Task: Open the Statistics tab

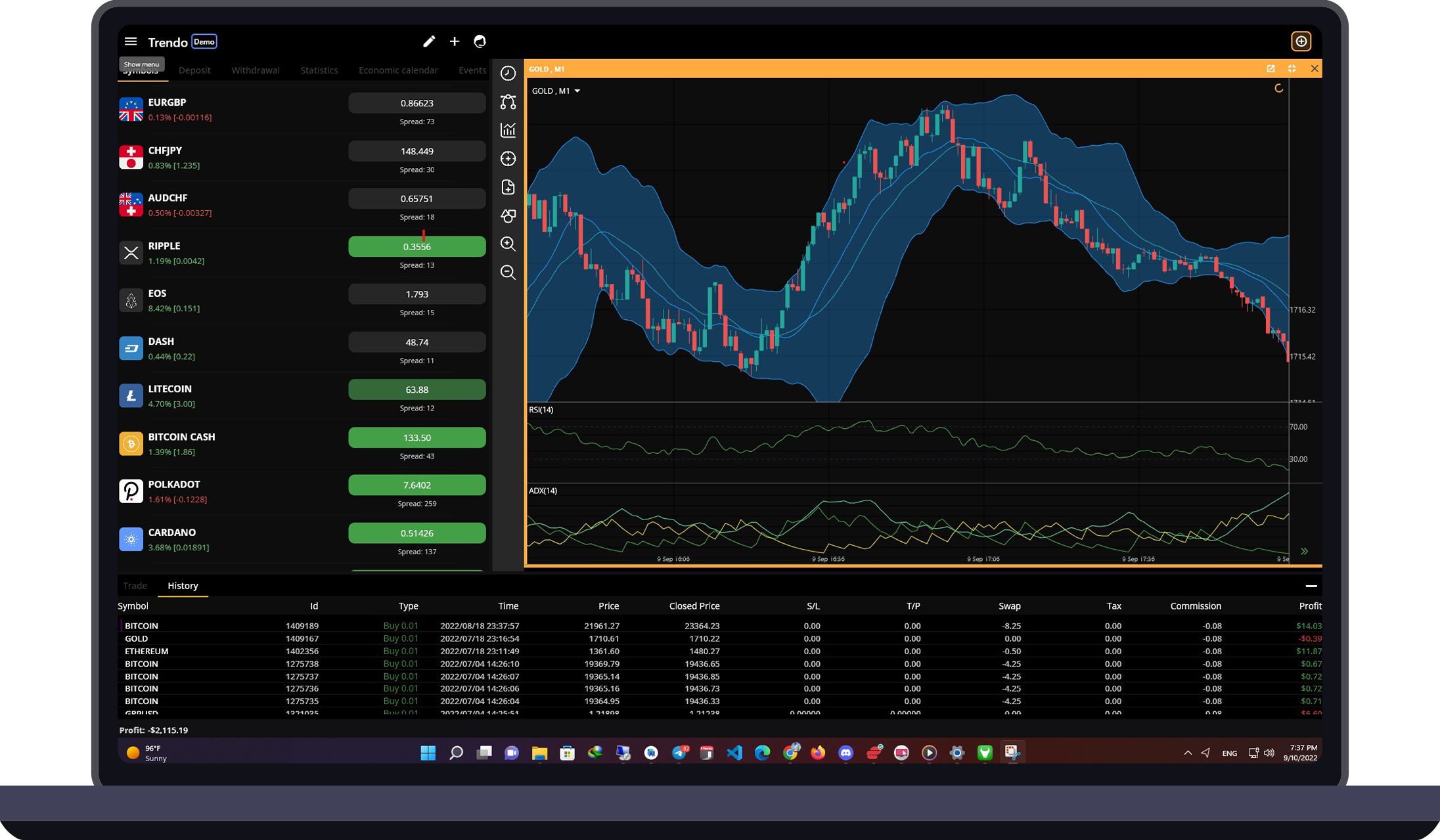Action: point(319,70)
